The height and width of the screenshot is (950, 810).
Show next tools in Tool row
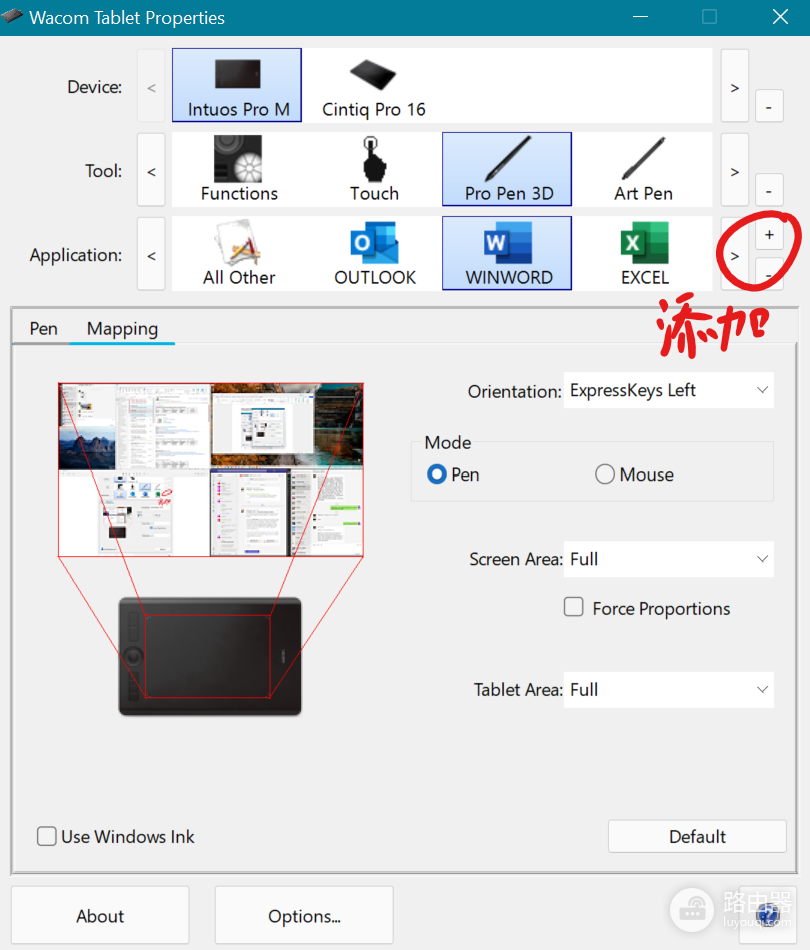click(x=734, y=170)
